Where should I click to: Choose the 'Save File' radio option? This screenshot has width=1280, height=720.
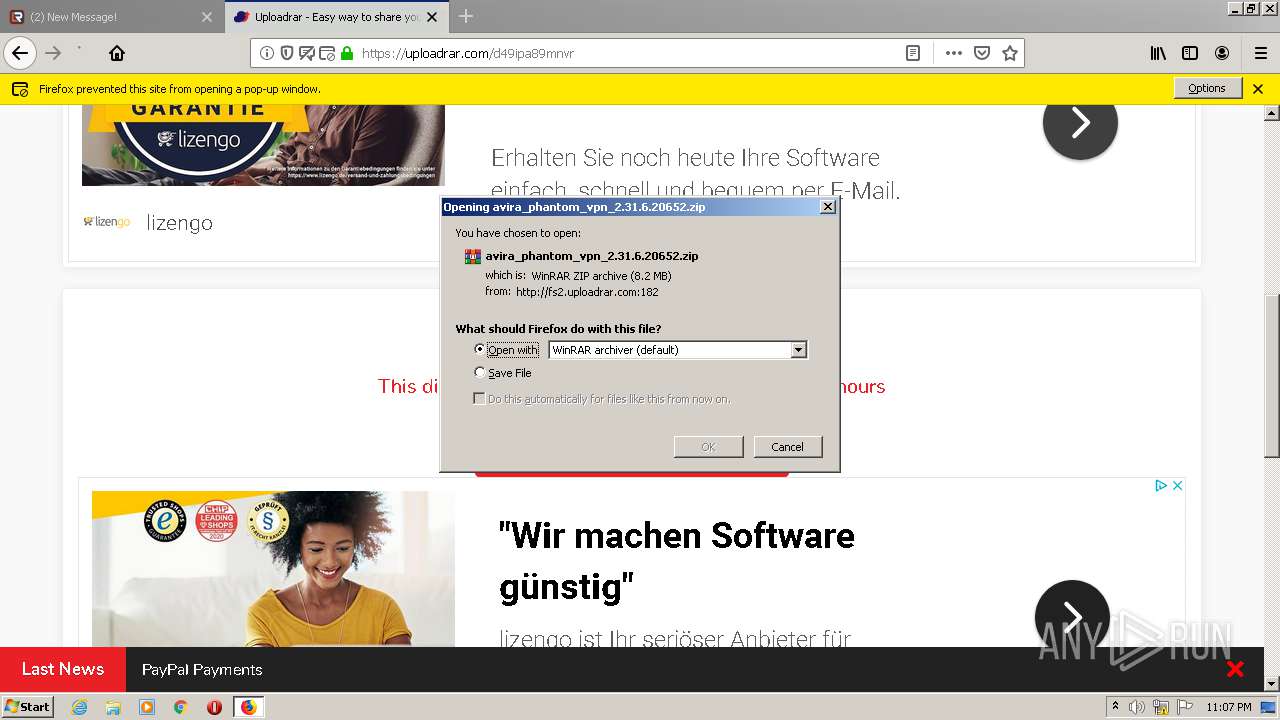(480, 372)
